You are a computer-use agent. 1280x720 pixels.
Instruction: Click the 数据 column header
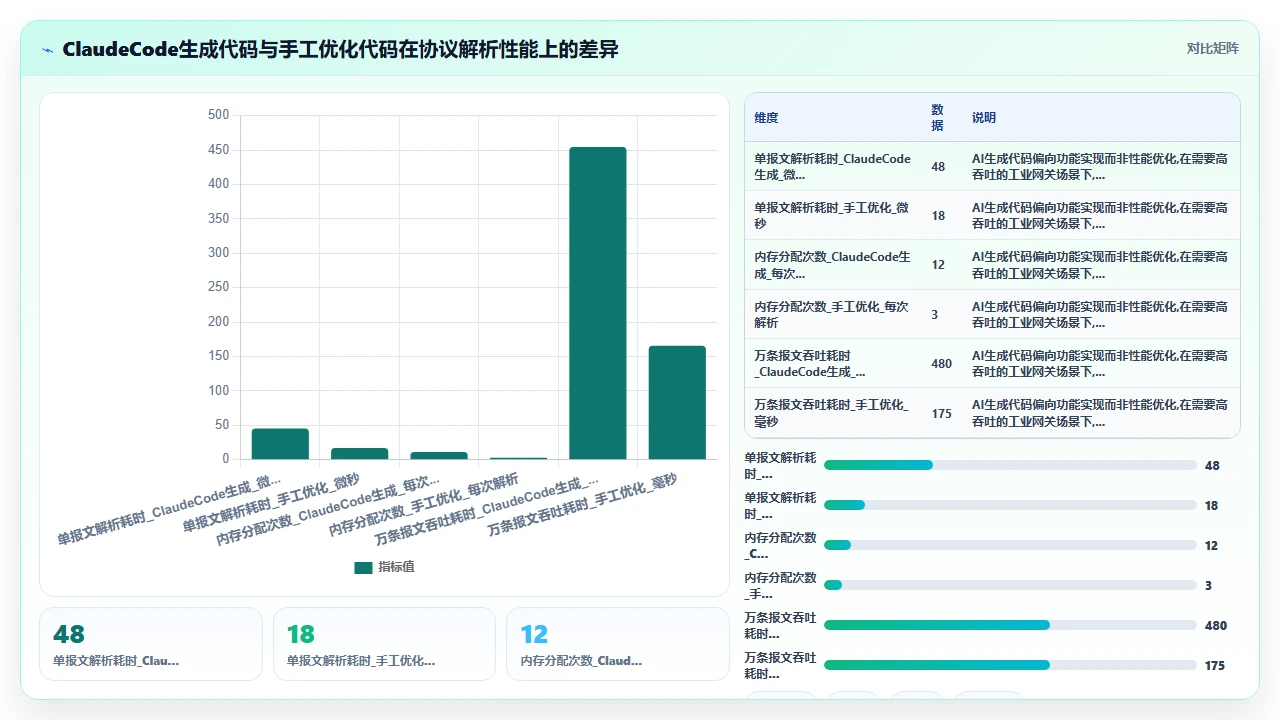937,117
